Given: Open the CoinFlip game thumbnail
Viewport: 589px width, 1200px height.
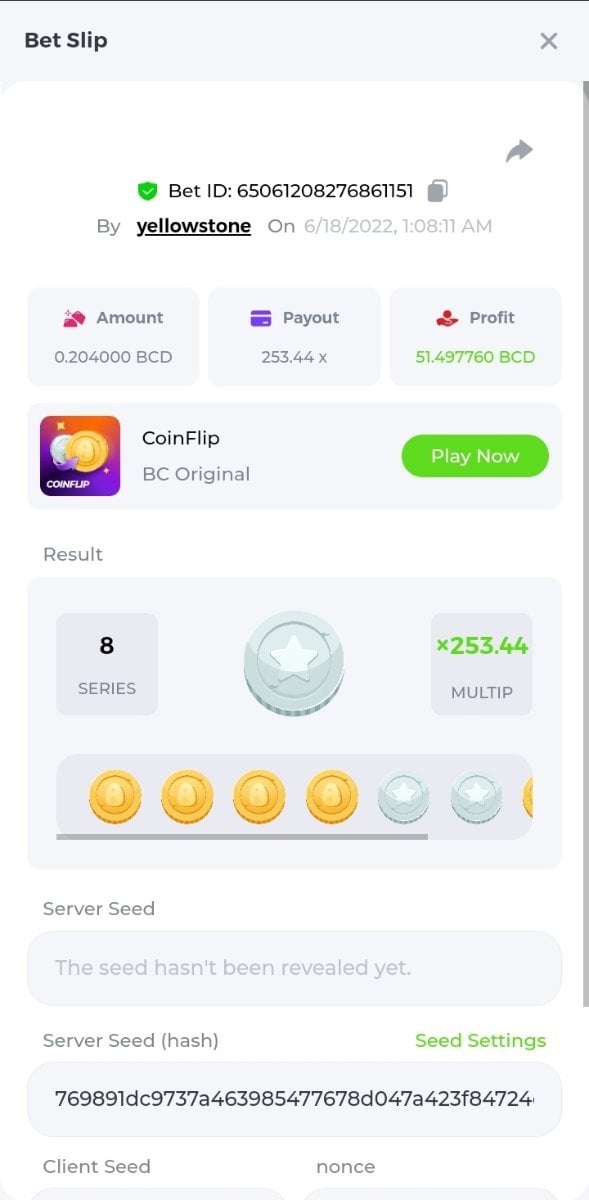Looking at the screenshot, I should coord(80,456).
